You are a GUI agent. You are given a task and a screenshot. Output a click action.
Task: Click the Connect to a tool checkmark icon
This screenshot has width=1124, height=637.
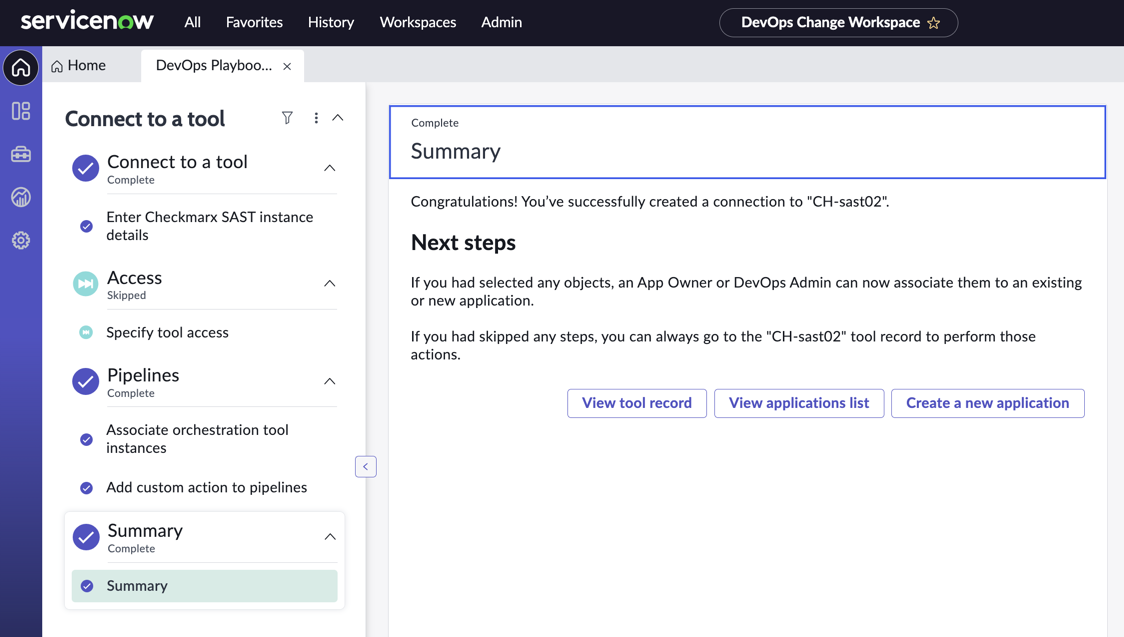point(85,168)
